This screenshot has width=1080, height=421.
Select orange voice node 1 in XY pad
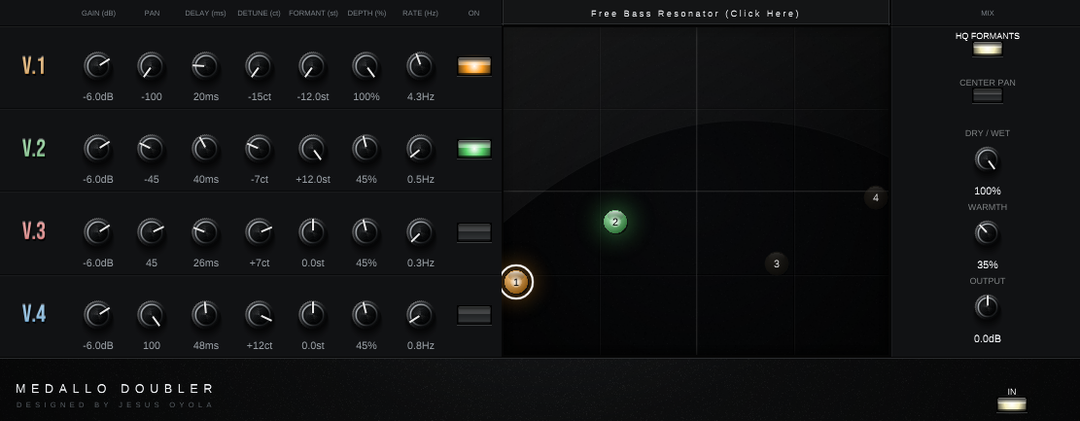click(516, 282)
